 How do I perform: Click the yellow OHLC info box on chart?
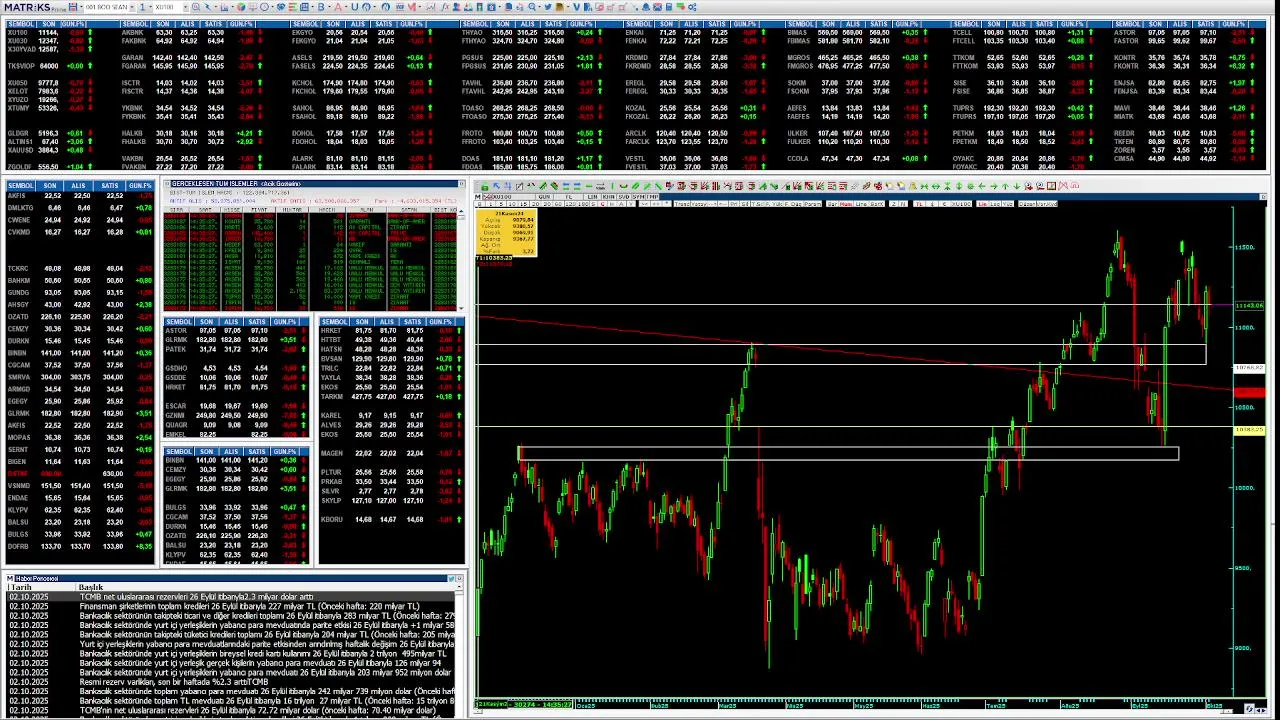[x=508, y=232]
